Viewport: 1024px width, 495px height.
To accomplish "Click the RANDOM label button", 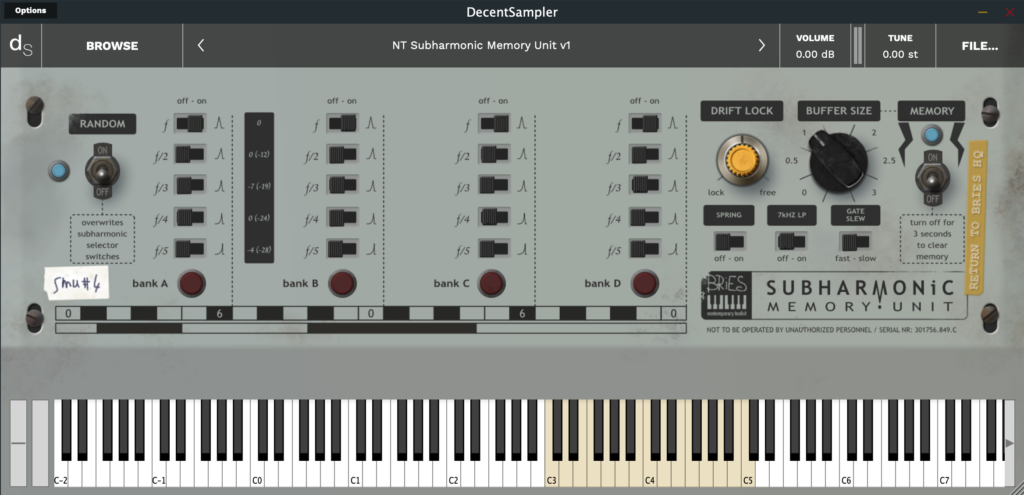I will pyautogui.click(x=103, y=124).
